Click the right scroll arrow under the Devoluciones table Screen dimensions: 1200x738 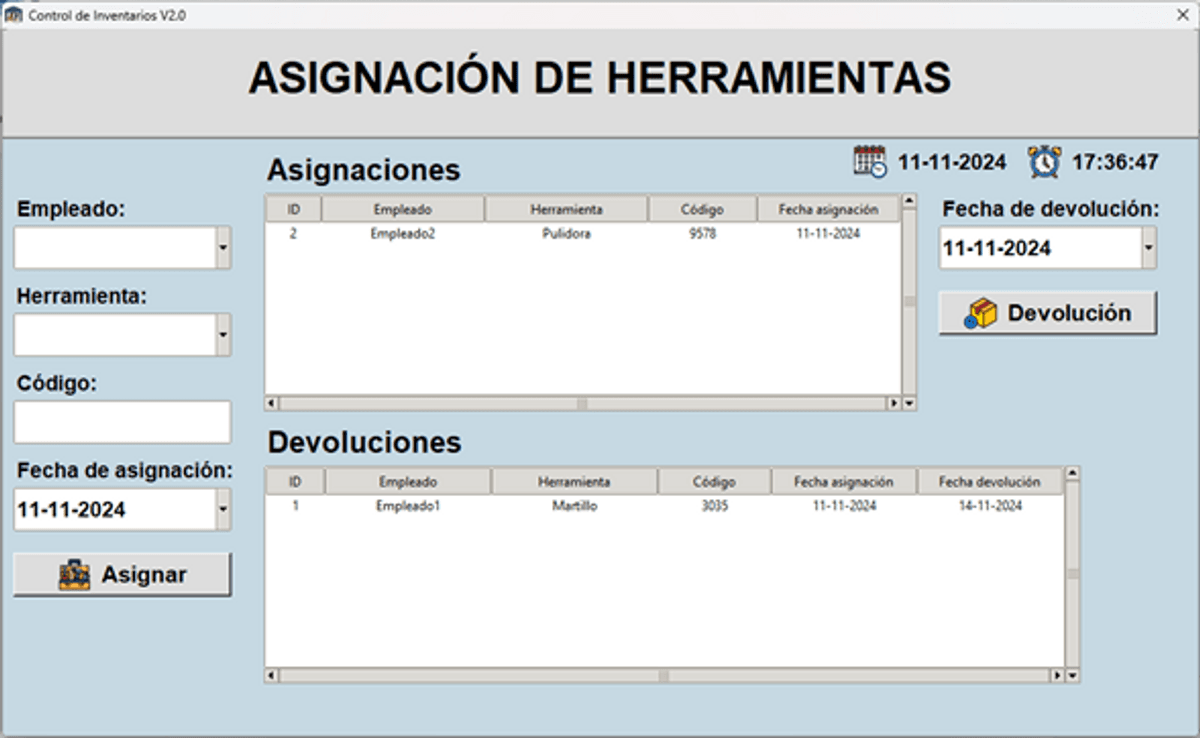(1060, 677)
